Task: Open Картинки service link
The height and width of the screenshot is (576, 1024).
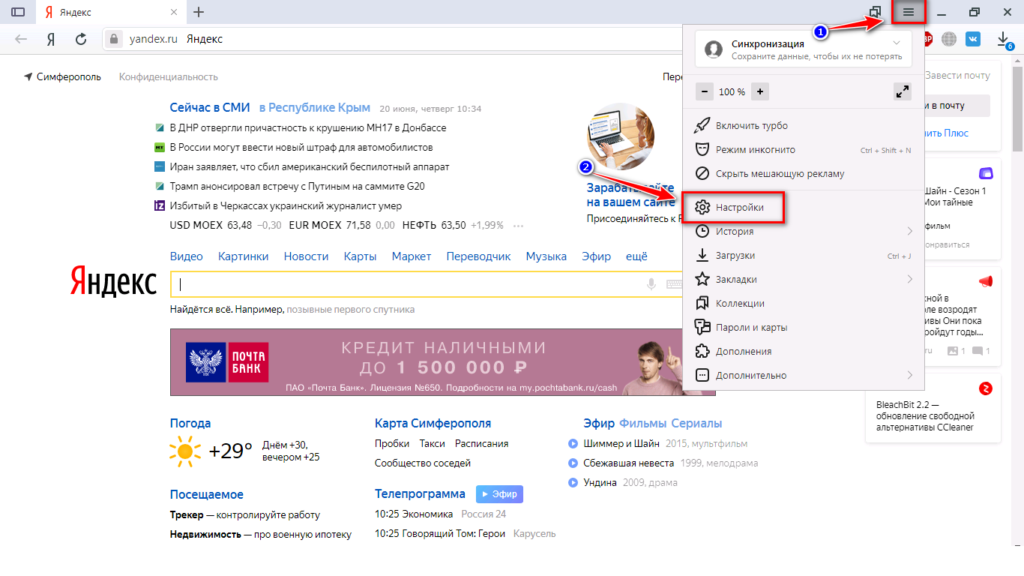Action: (243, 257)
